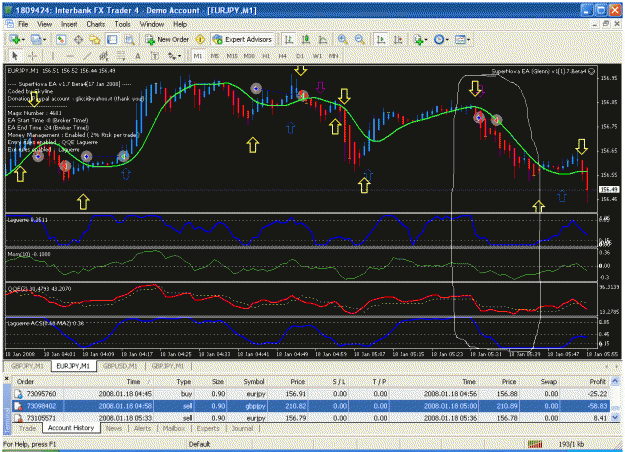Select the Fibonacci Retracement tool
625x452 pixels.
coord(121,56)
